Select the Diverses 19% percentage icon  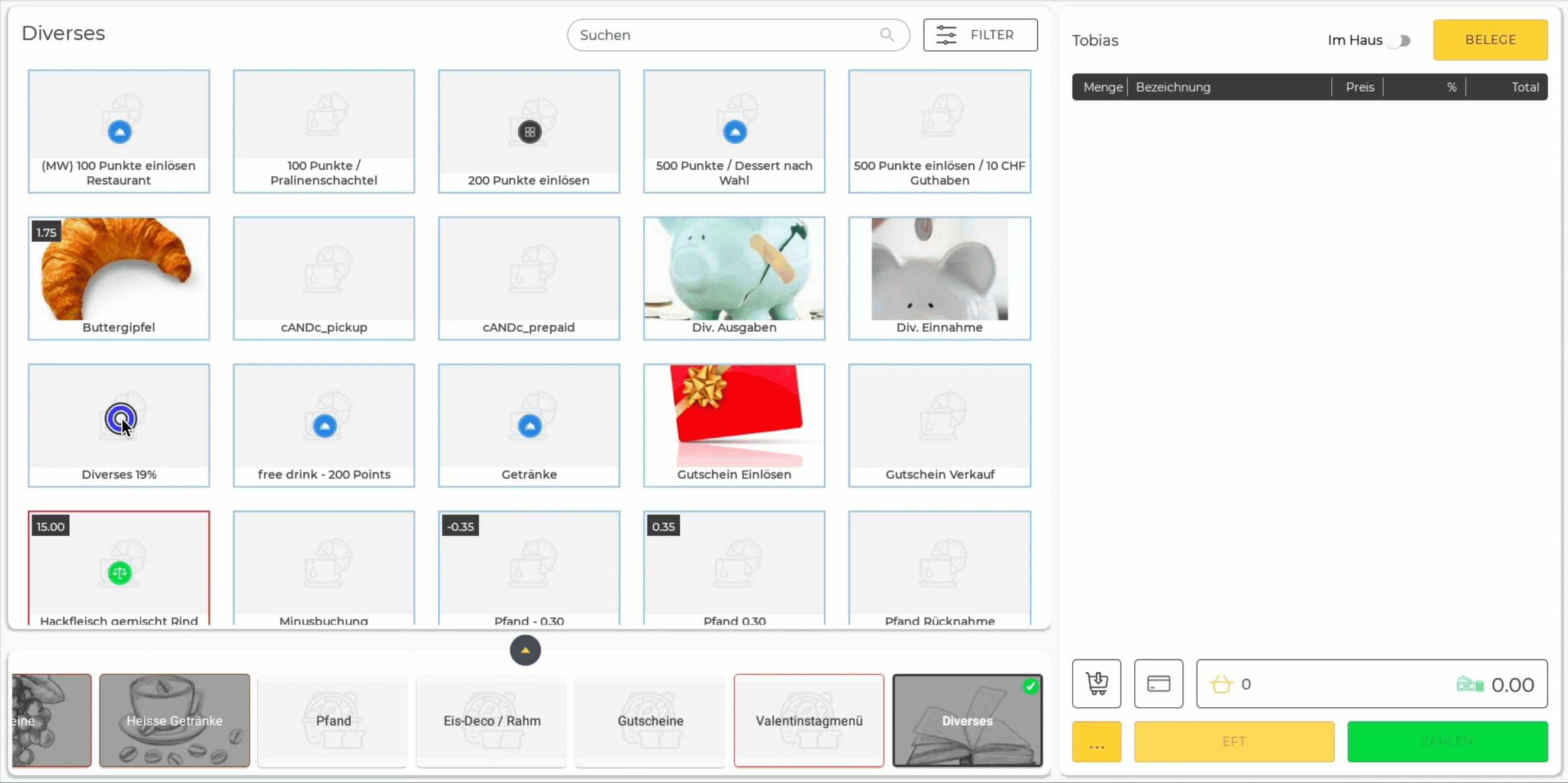[x=119, y=418]
